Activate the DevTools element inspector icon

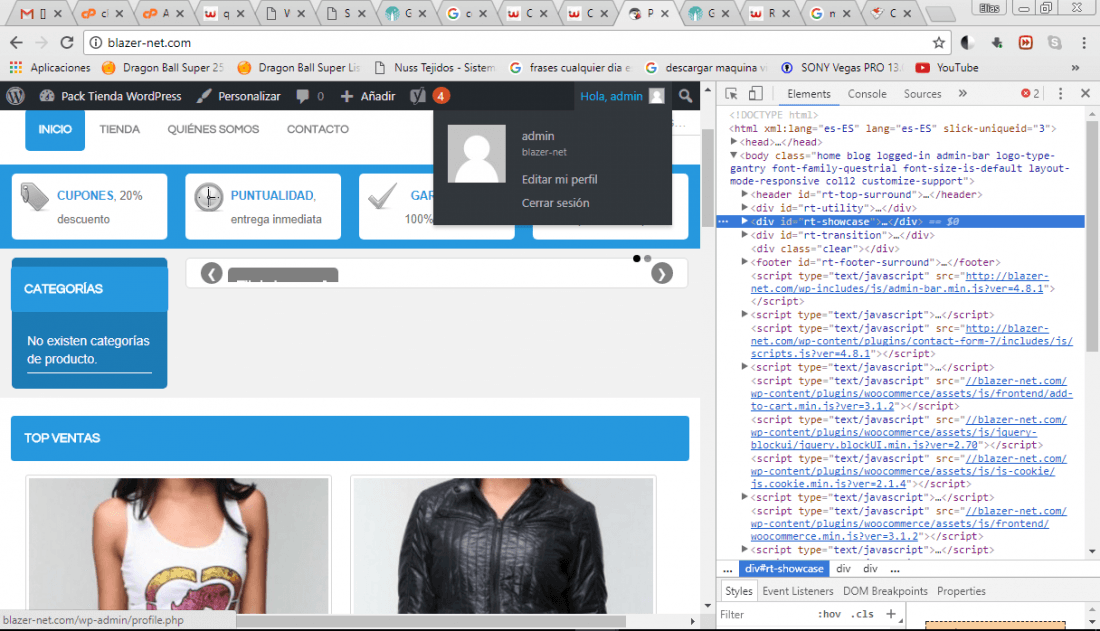click(x=731, y=94)
